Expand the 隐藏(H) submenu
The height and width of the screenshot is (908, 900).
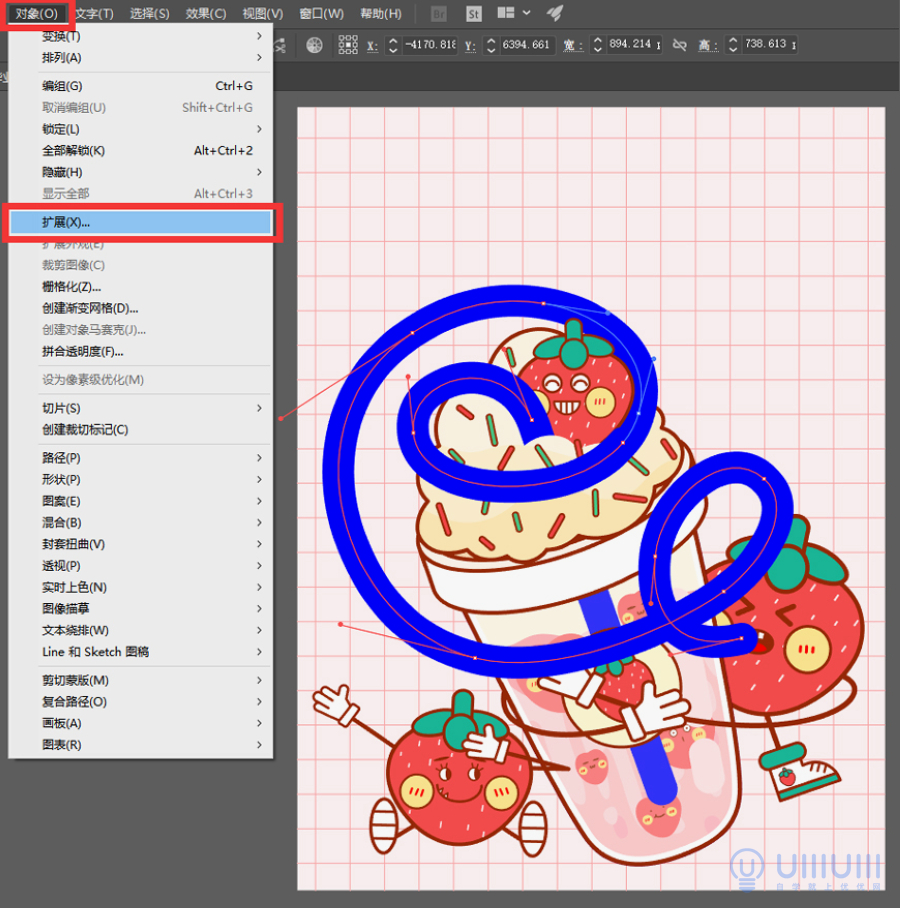[x=140, y=172]
